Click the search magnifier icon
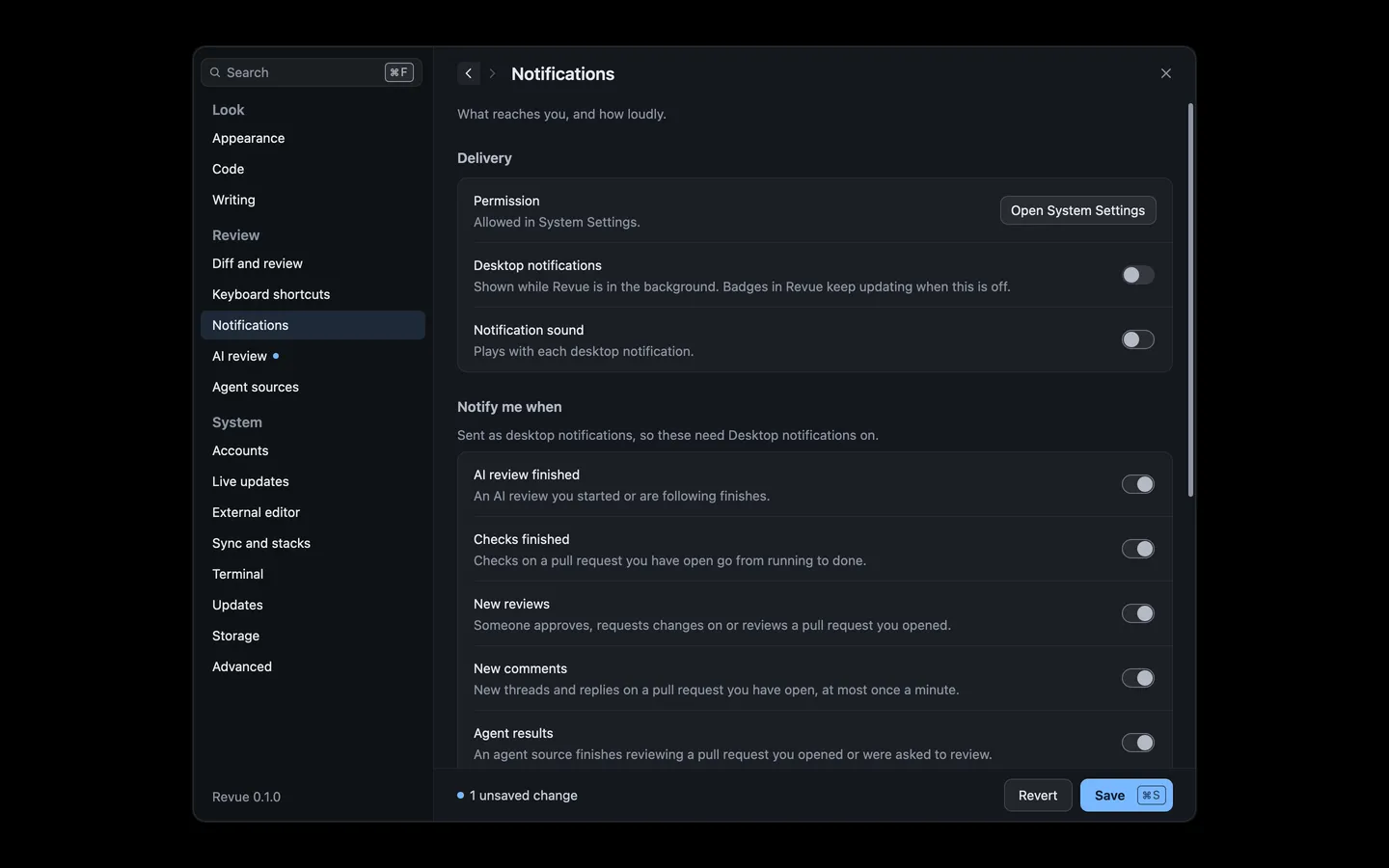 (215, 72)
